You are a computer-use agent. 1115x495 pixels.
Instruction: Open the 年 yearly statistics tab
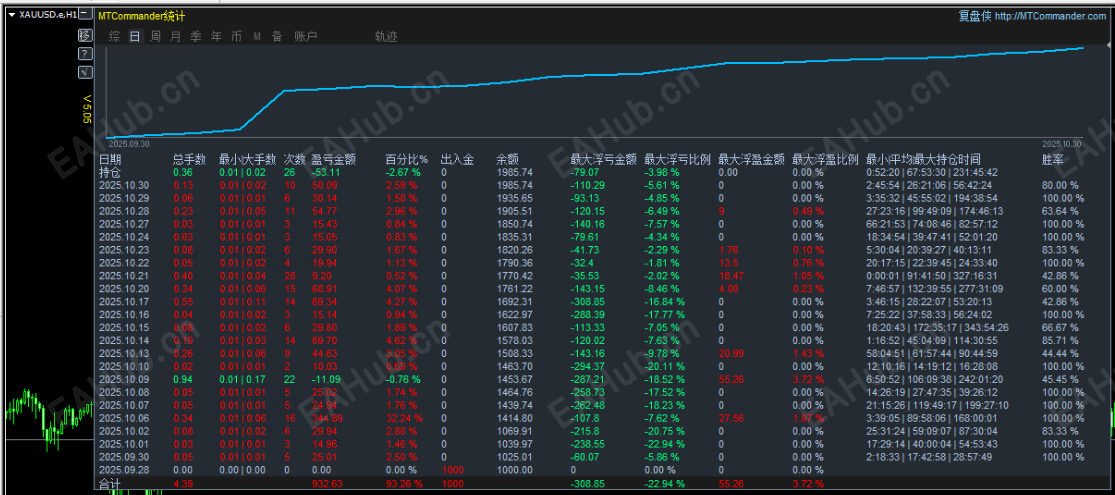point(216,36)
